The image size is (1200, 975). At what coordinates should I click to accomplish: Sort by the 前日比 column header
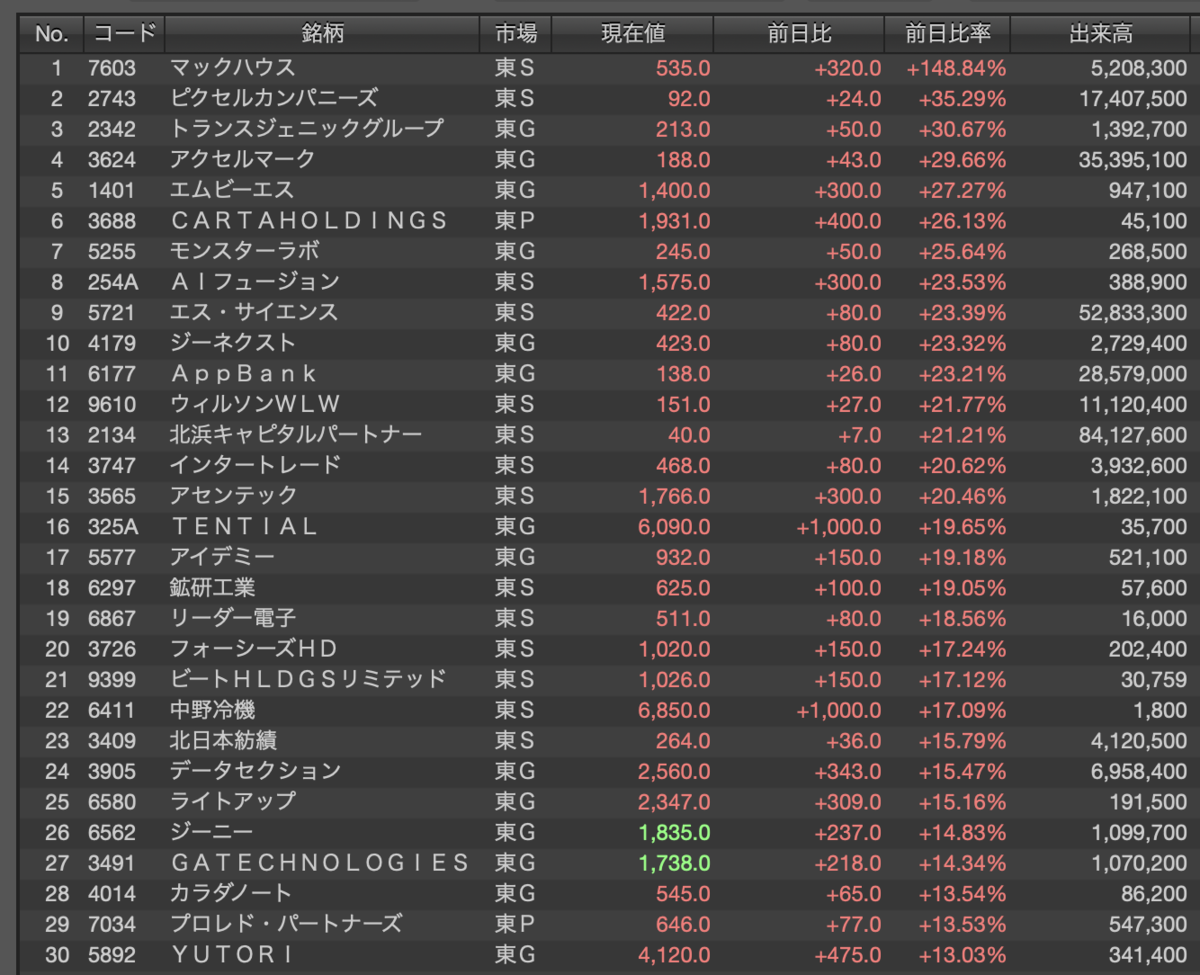799,34
